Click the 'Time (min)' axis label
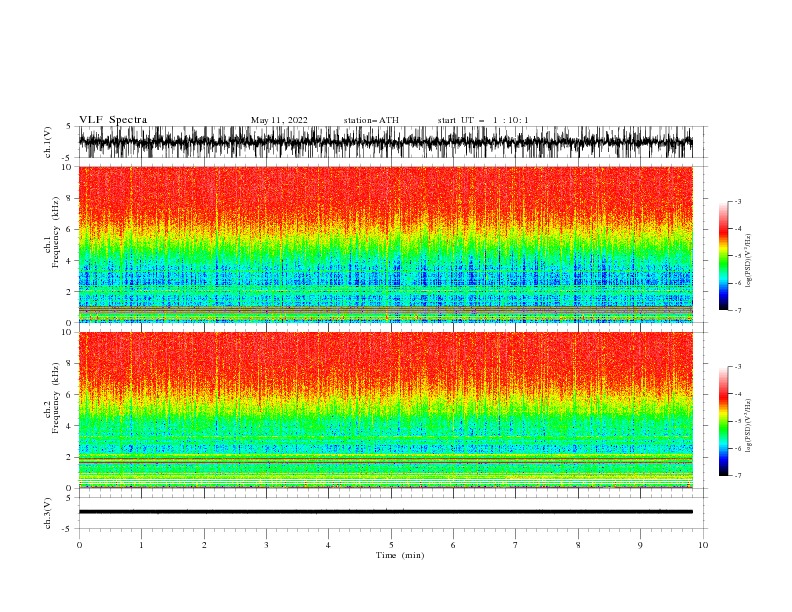792x612 pixels. click(400, 555)
